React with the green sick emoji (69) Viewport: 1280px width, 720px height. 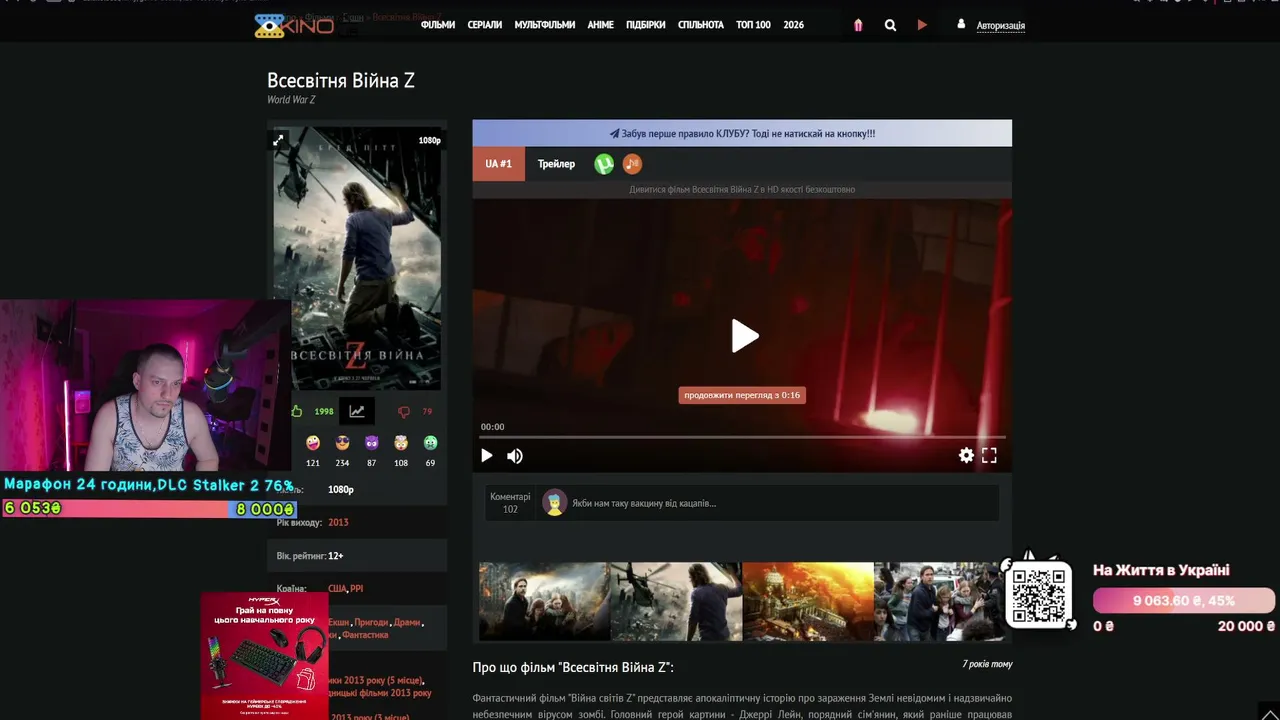point(430,443)
